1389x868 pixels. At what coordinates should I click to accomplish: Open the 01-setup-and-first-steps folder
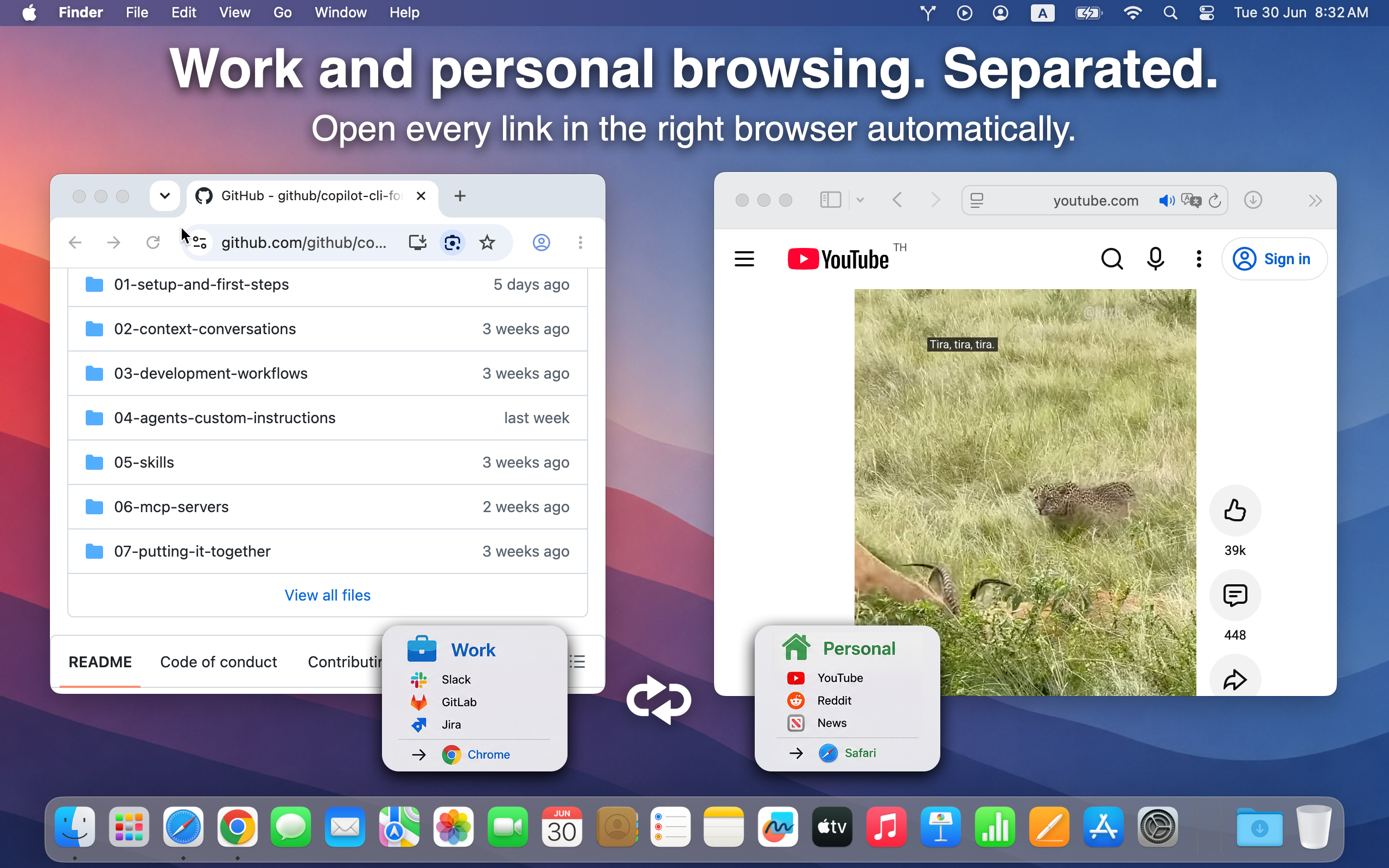[x=201, y=285]
